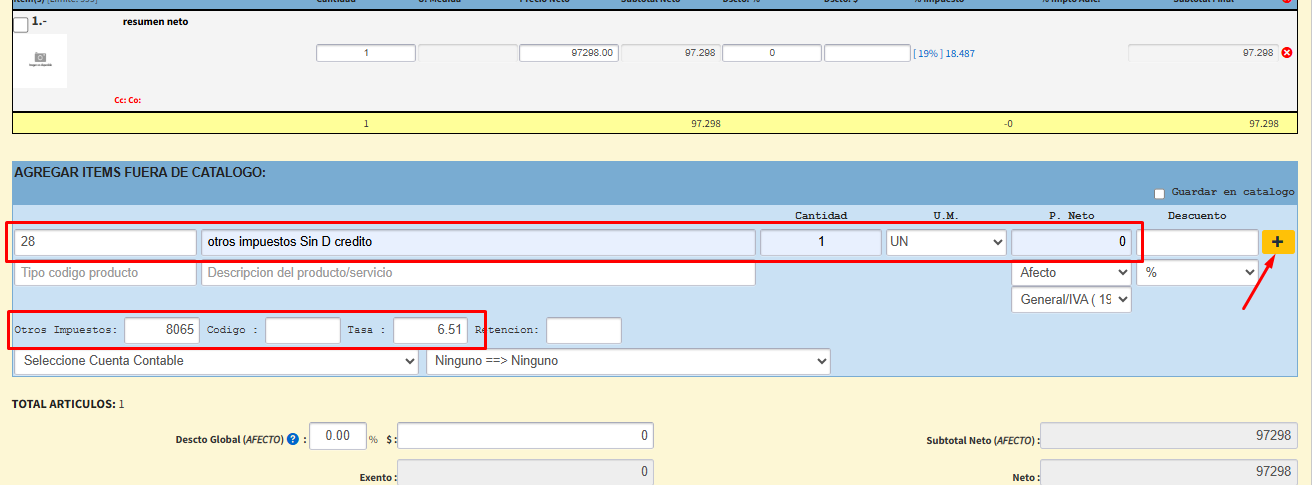Click the Descto Global percent field
This screenshot has width=1315, height=485.
[x=337, y=436]
